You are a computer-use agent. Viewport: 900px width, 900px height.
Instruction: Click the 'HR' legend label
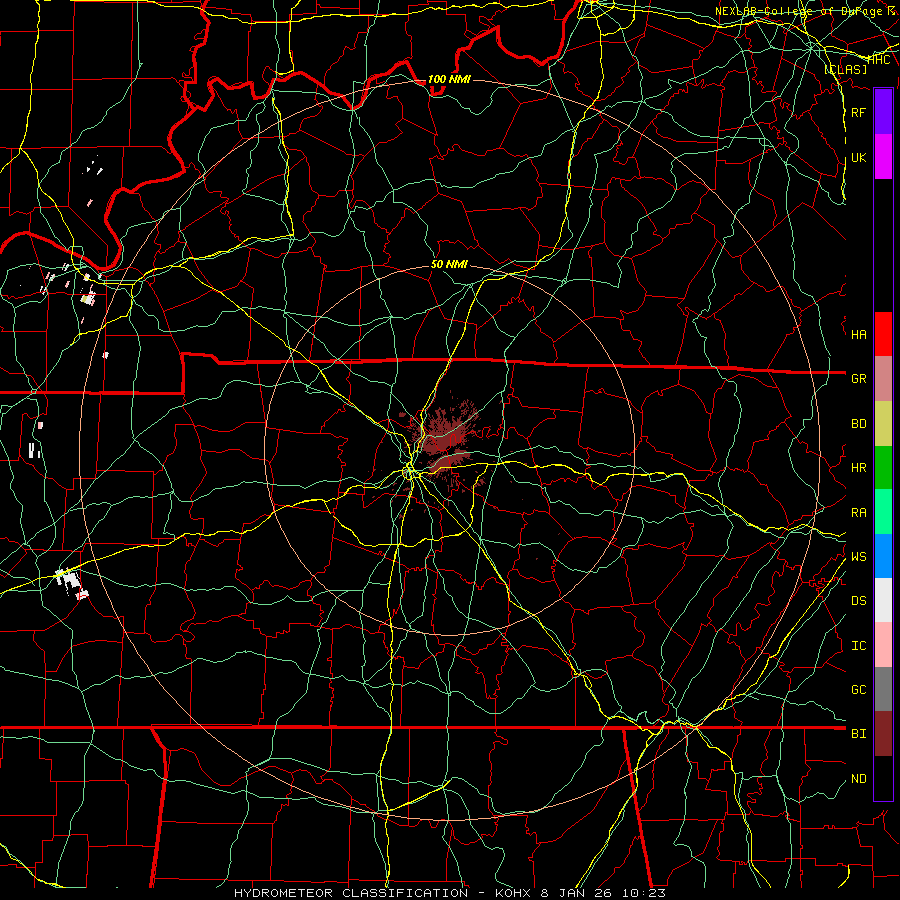pos(858,467)
